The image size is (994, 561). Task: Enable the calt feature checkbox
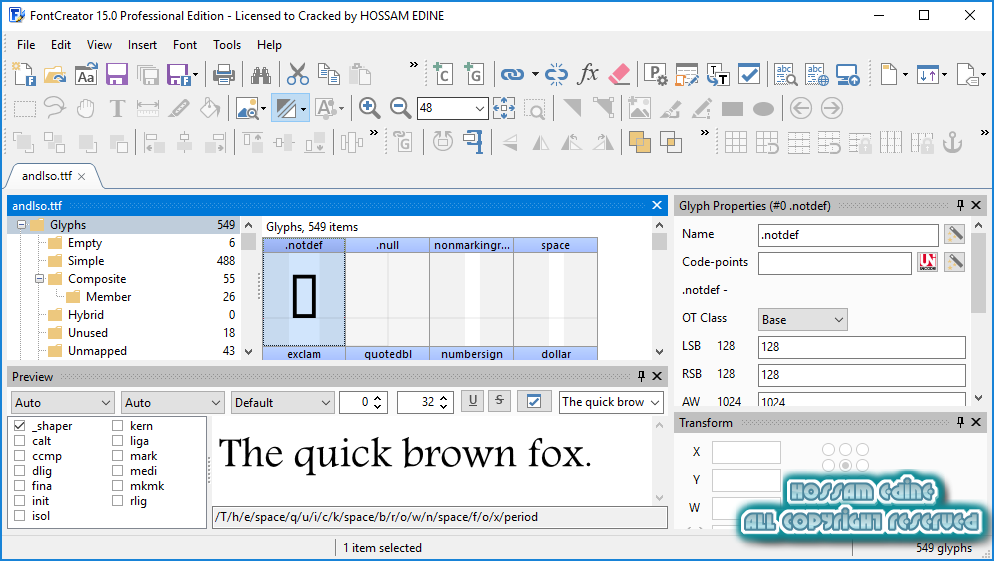(20, 441)
